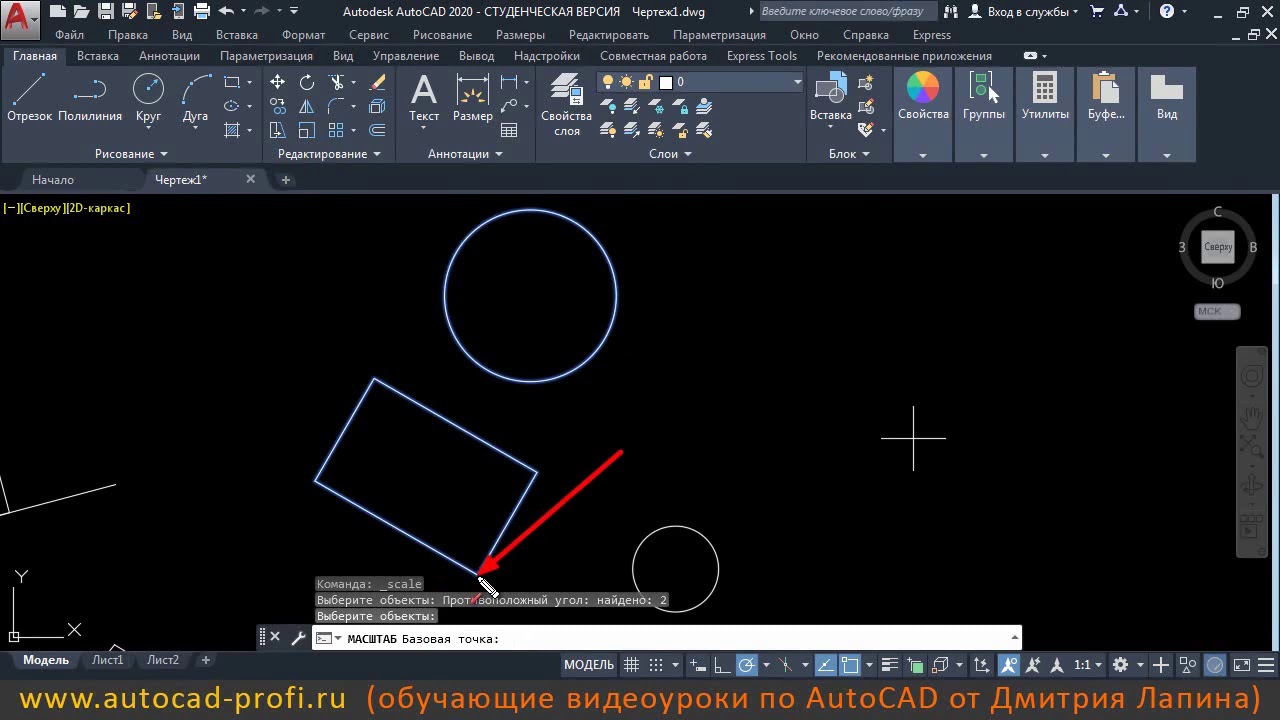The height and width of the screenshot is (720, 1280).
Task: Choose the Array tool icon
Action: (x=336, y=130)
